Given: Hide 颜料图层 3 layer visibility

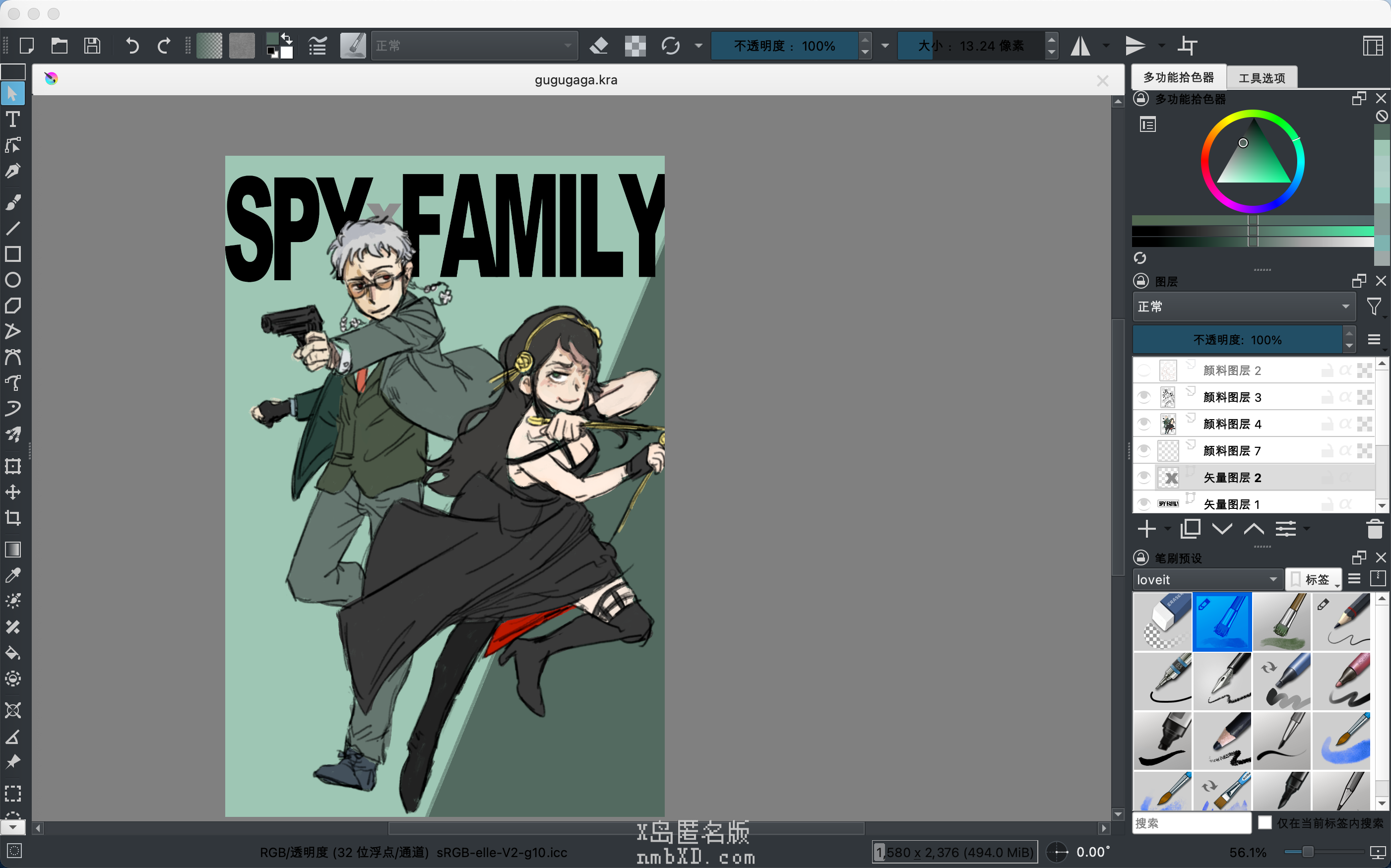Looking at the screenshot, I should tap(1143, 397).
